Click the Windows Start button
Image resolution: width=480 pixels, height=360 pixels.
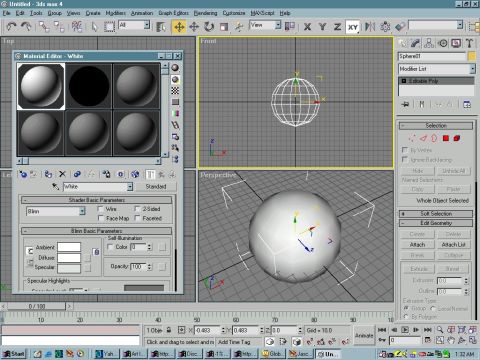(14, 354)
